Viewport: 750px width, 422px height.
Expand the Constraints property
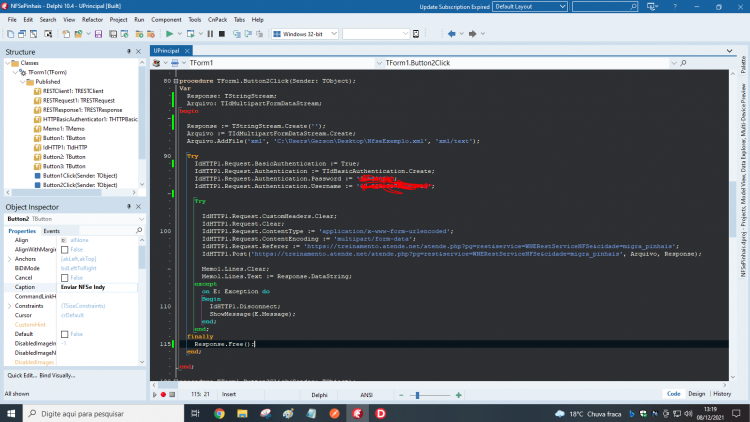(x=10, y=306)
